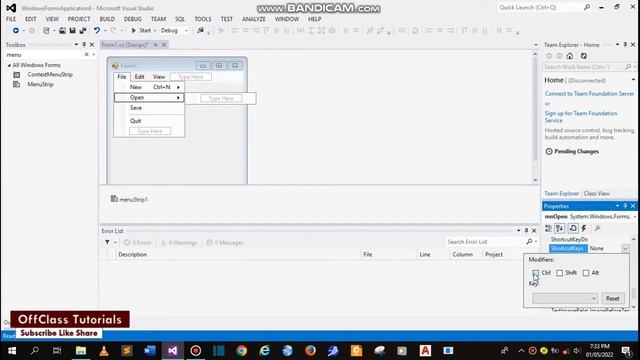Screen dimensions: 640x360
Task: Open the Team Explorer Home dropdown arrow
Action: pyautogui.click(x=633, y=80)
